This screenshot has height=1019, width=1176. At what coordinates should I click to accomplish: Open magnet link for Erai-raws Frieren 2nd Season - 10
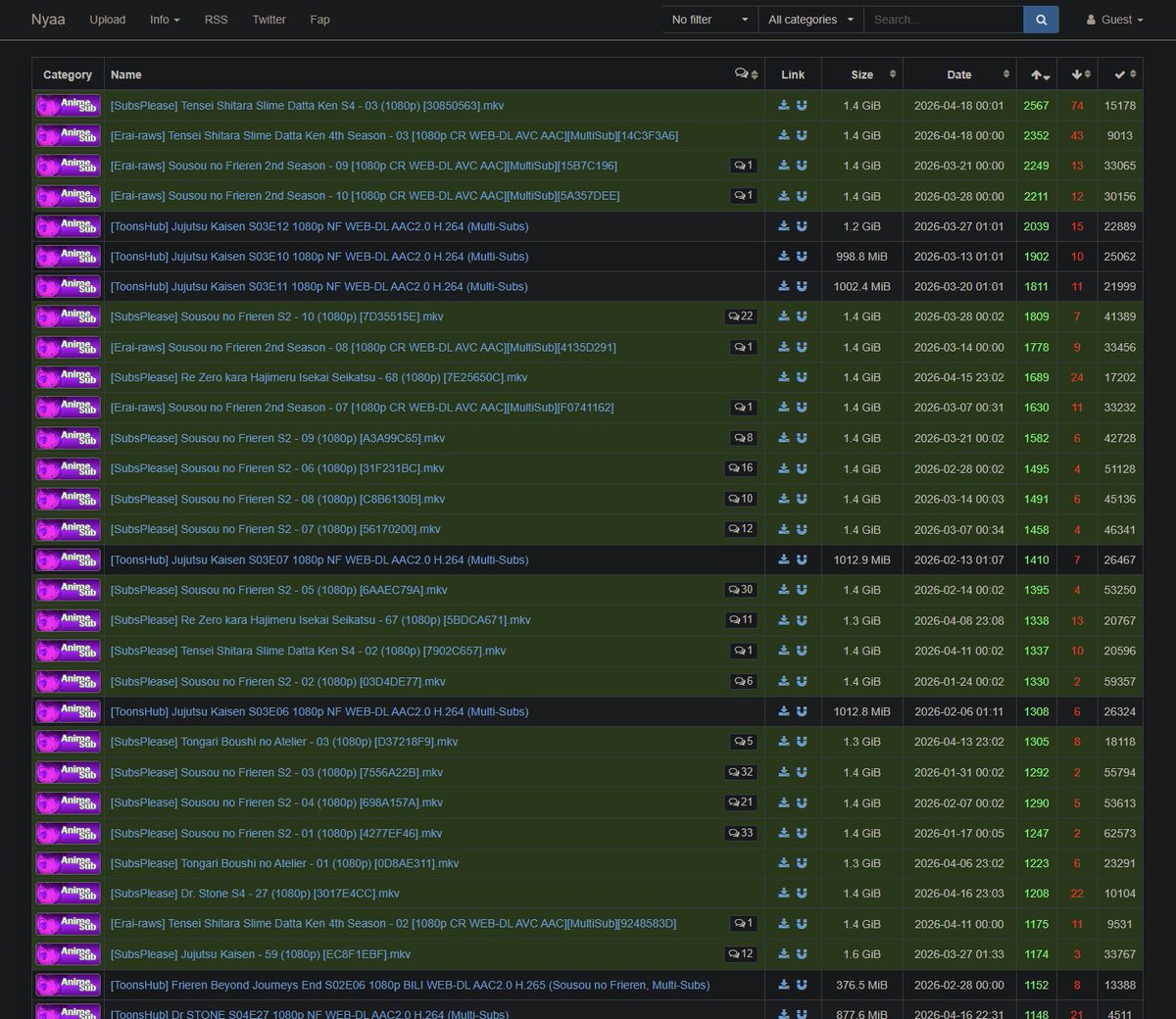coord(802,196)
